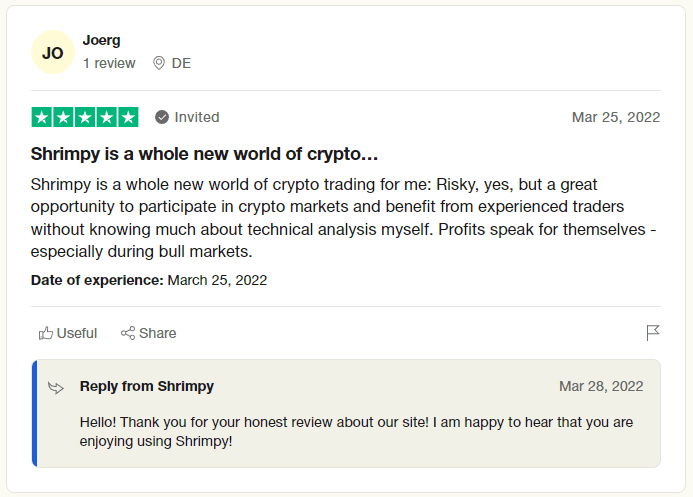
Task: Click the 1 review count text
Action: coord(109,63)
